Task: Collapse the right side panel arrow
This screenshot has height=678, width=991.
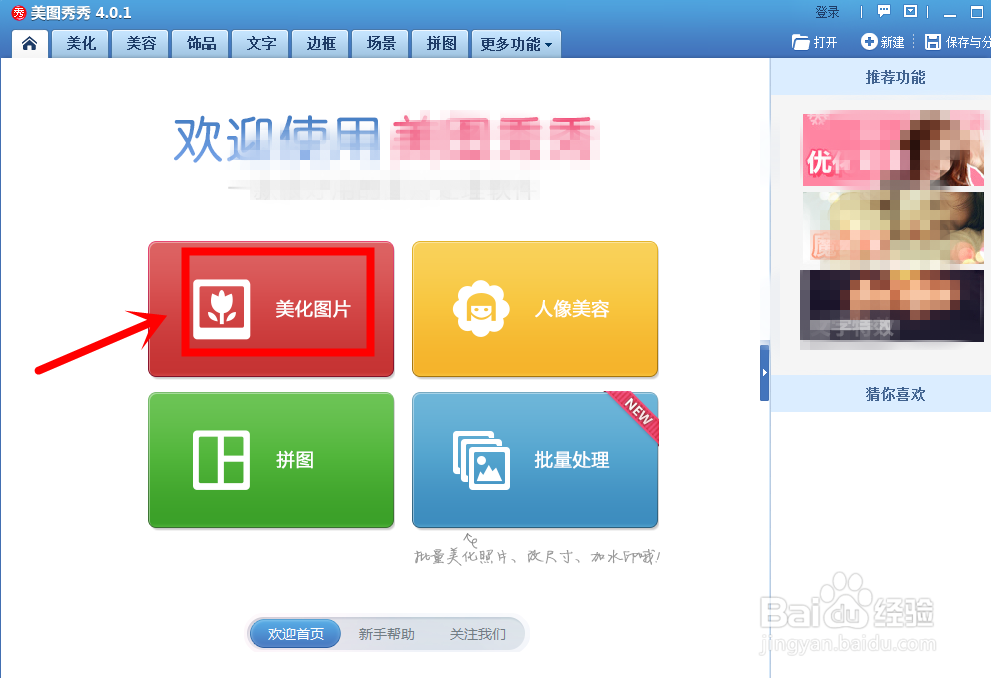Action: pyautogui.click(x=764, y=373)
